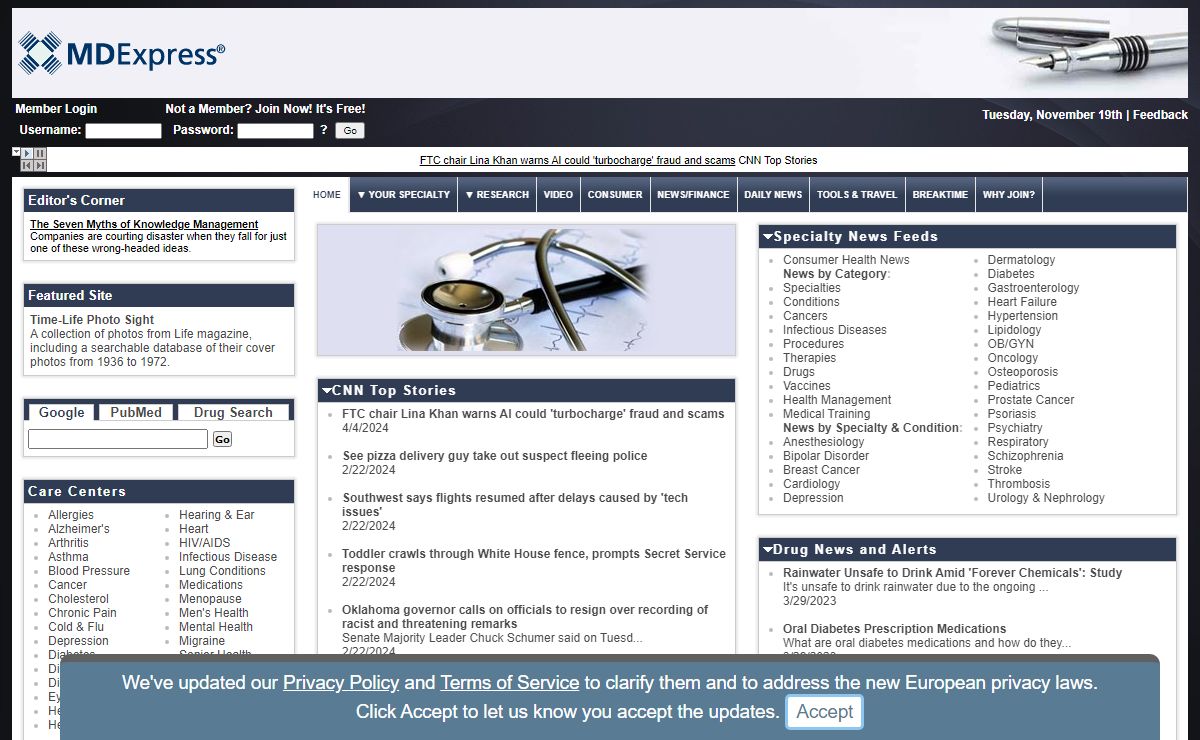The image size is (1200, 740).
Task: Focus the Username field
Action: [123, 130]
